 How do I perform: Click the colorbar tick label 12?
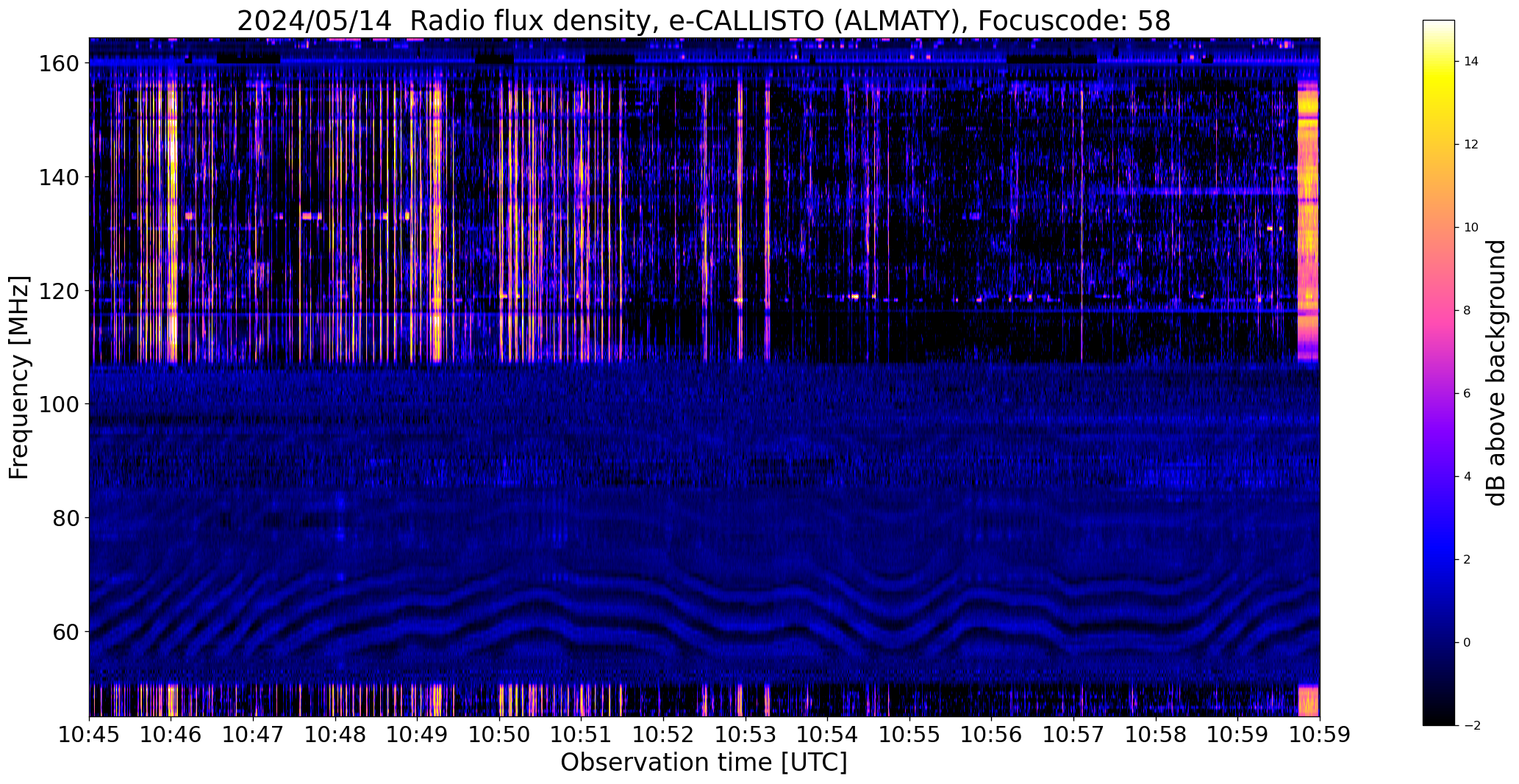tap(1471, 145)
